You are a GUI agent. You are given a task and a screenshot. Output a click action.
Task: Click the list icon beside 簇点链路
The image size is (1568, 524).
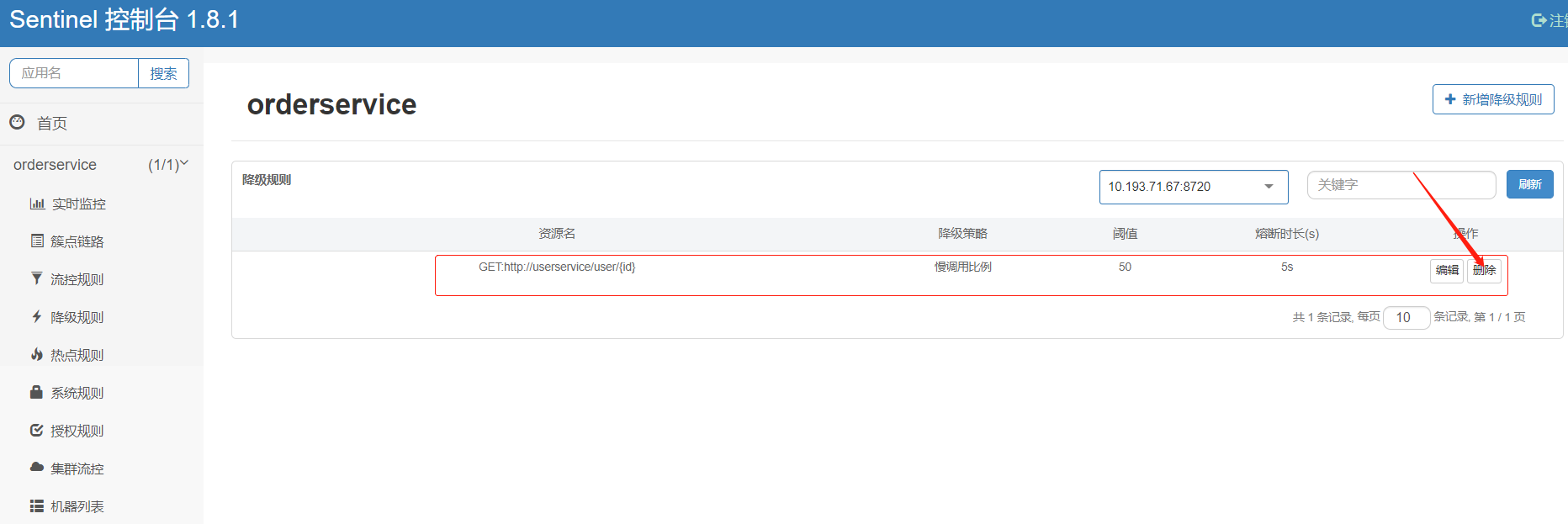point(37,241)
